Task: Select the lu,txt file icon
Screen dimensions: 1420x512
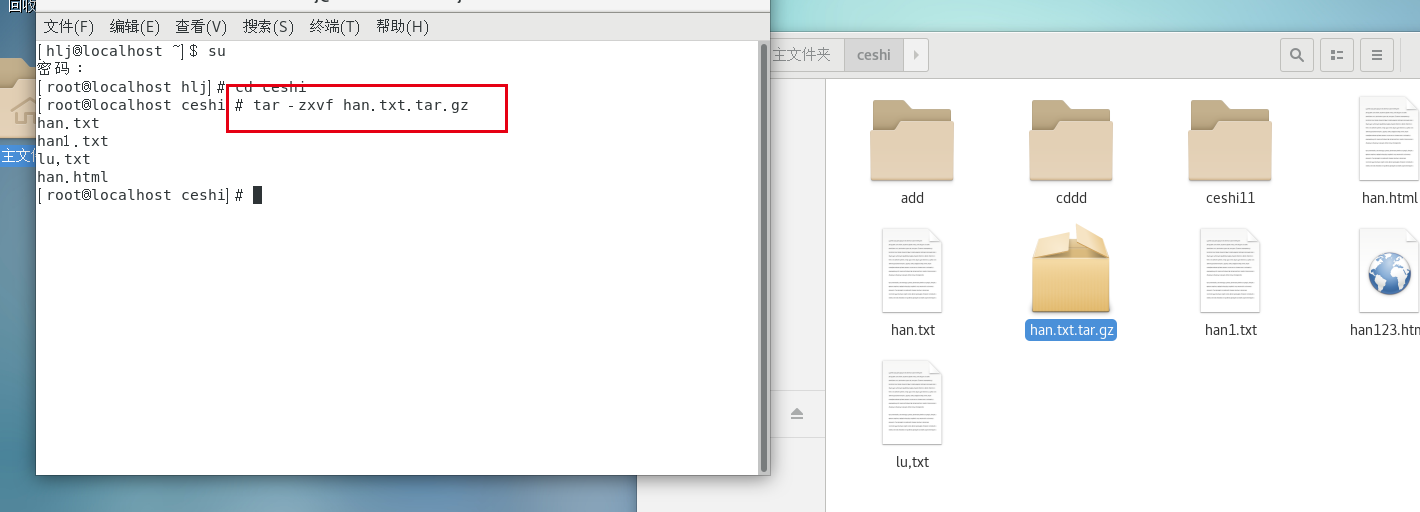Action: coord(912,403)
